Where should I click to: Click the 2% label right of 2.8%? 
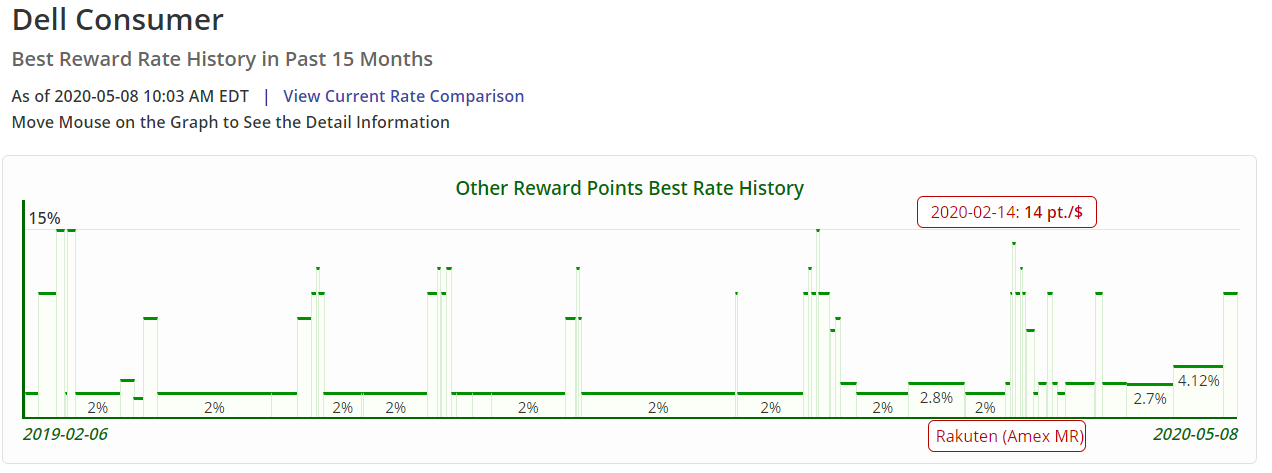point(985,408)
